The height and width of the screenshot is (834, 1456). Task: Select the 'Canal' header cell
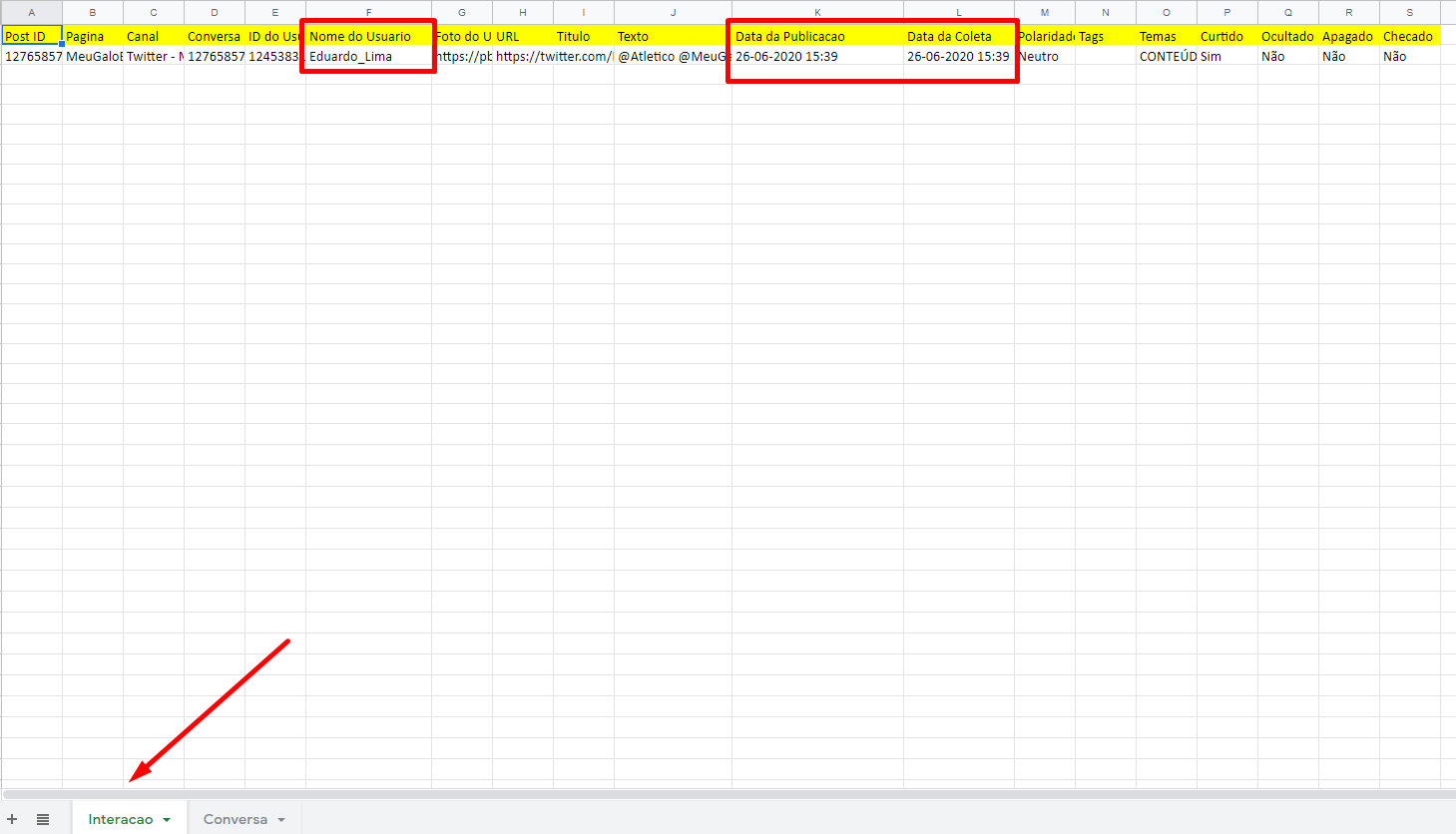pyautogui.click(x=154, y=36)
